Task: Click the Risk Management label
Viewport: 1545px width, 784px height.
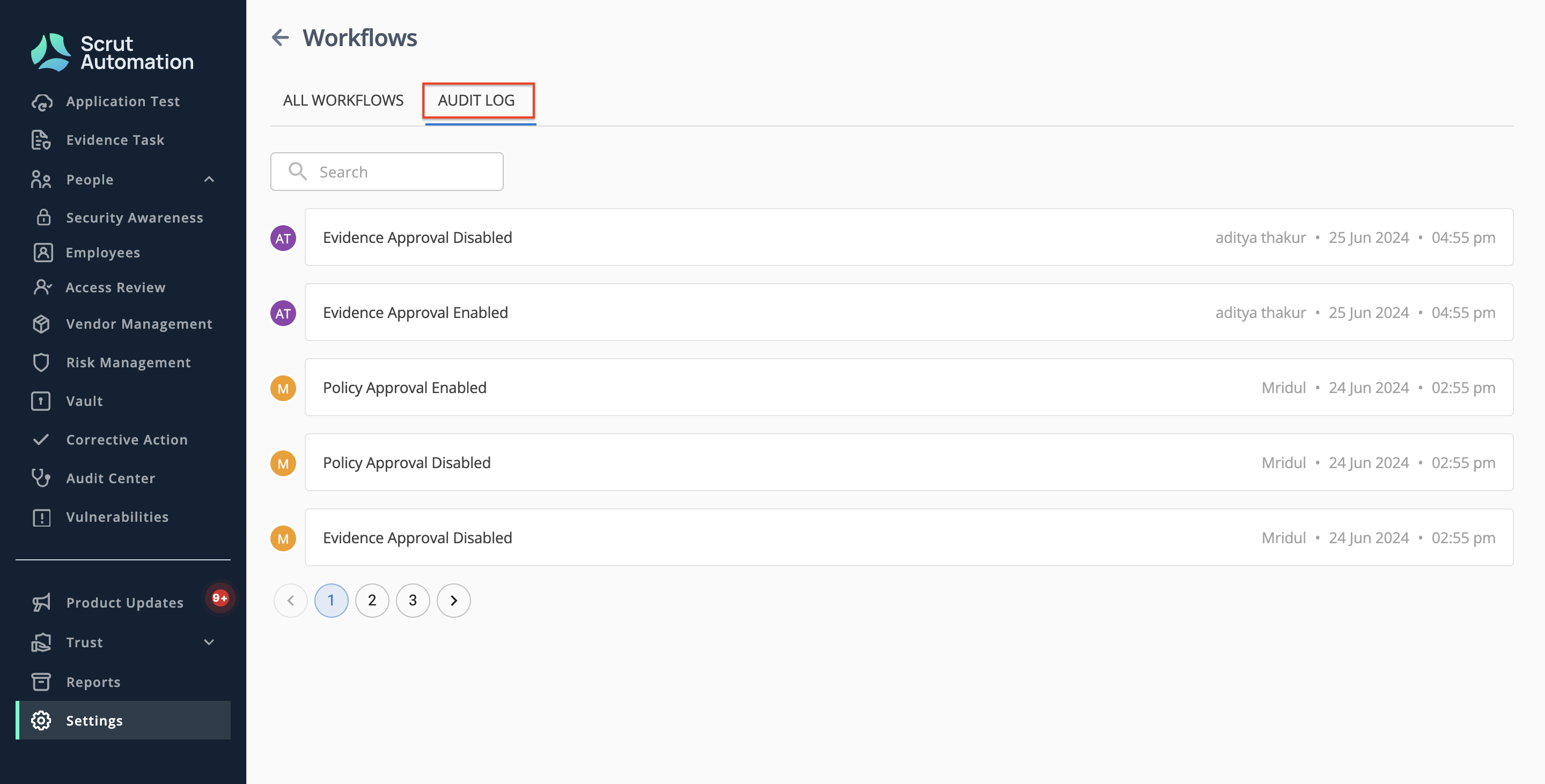Action: 128,362
